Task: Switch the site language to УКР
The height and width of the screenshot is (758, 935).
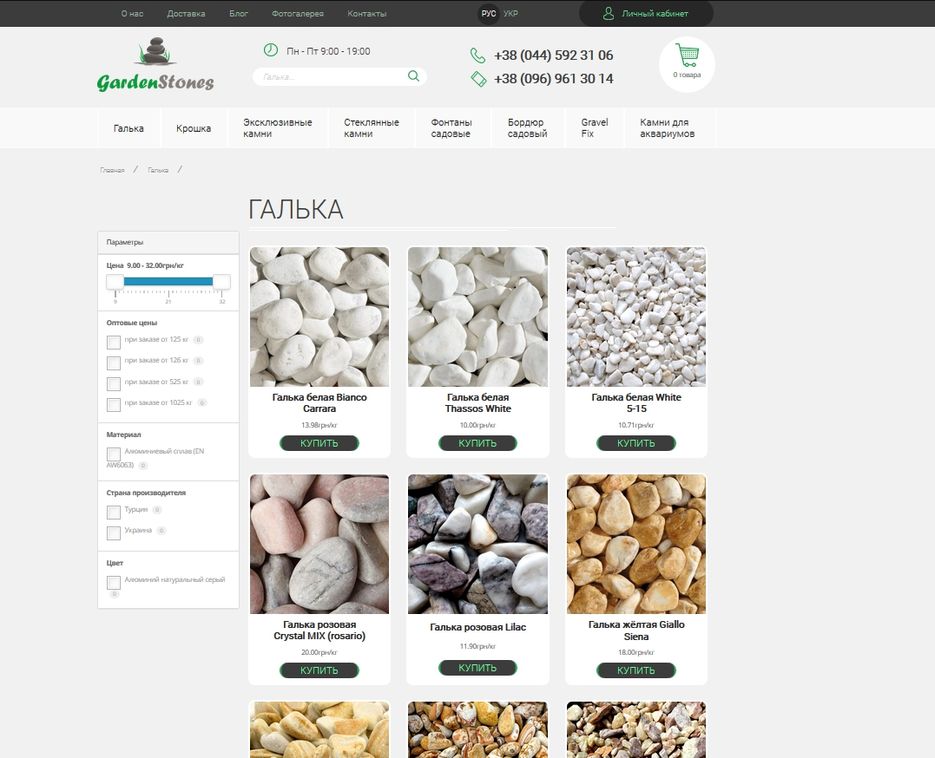Action: point(510,14)
